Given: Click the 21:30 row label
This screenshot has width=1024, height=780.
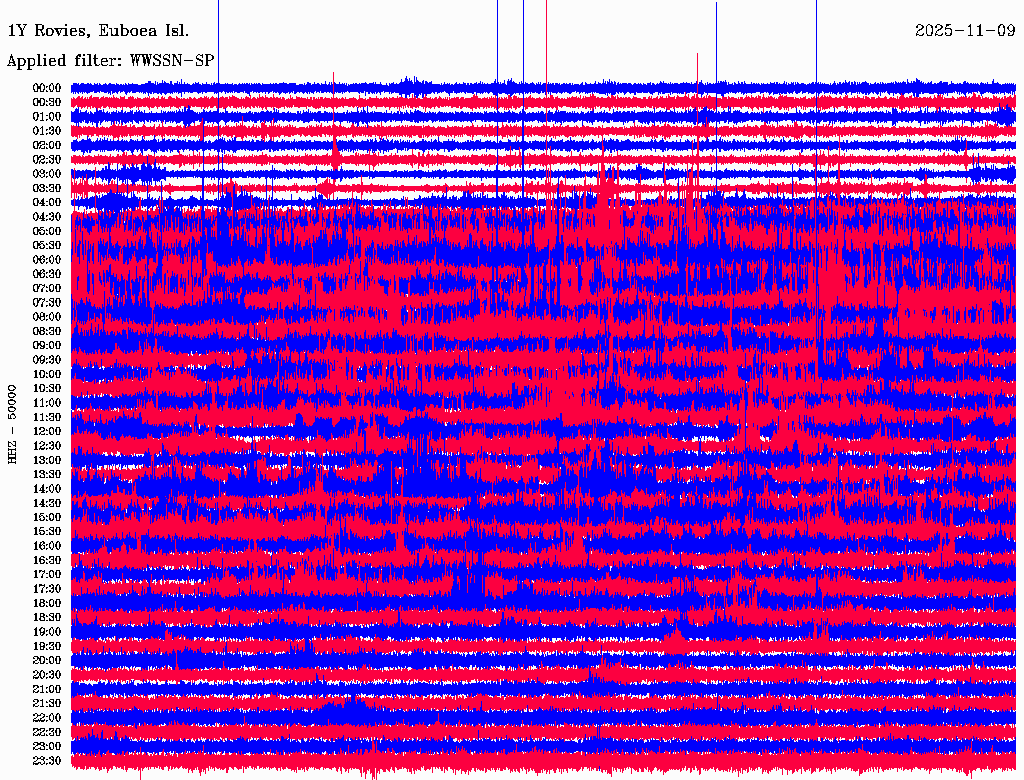Looking at the screenshot, I should tap(46, 704).
